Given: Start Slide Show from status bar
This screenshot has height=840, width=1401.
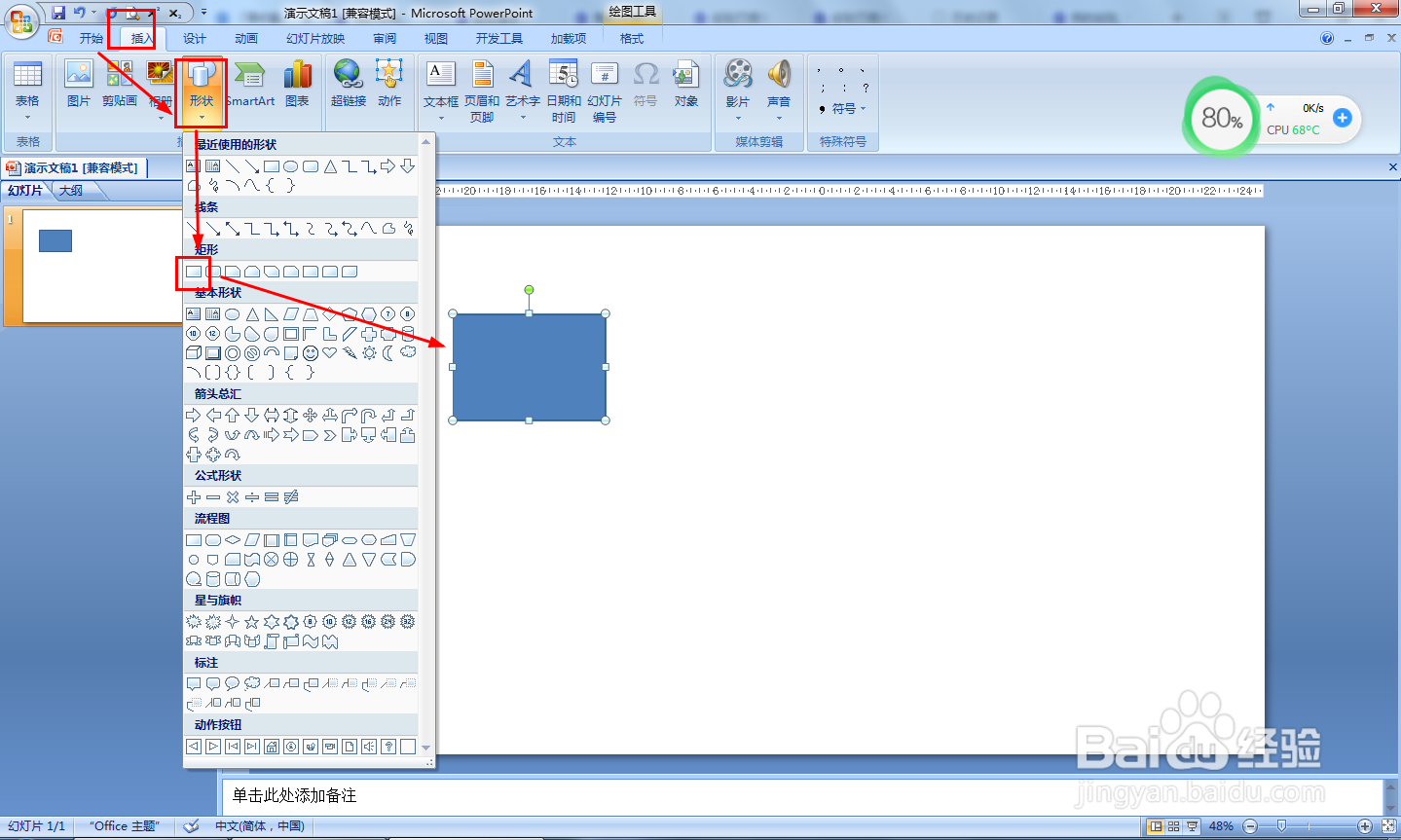Looking at the screenshot, I should point(1193,826).
